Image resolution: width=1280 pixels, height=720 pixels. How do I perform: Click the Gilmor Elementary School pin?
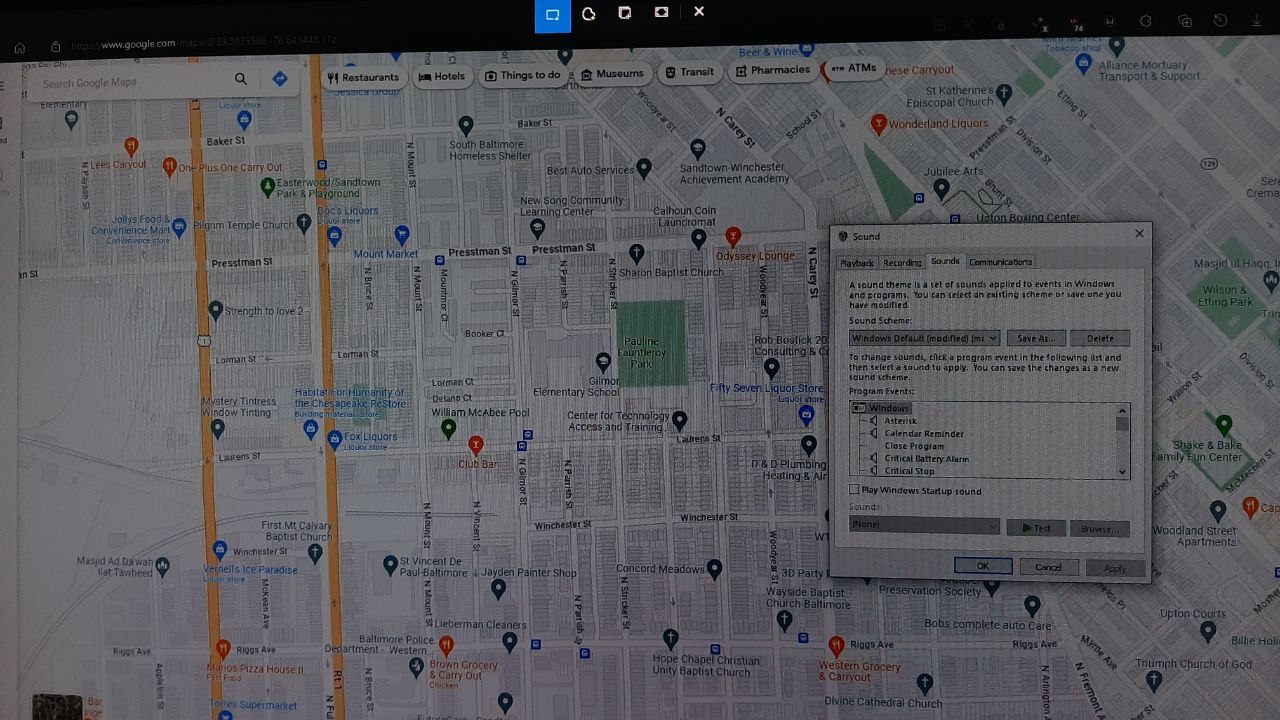coord(603,361)
